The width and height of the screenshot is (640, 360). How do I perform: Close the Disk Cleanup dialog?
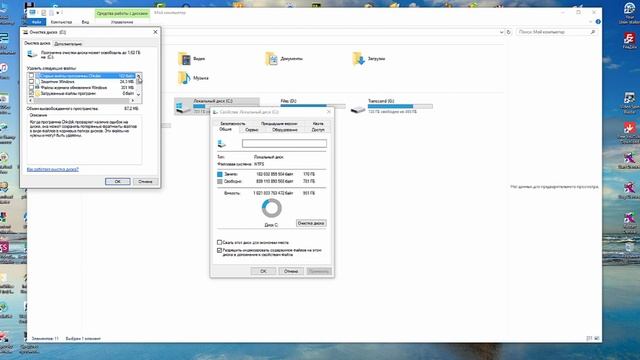coord(155,32)
